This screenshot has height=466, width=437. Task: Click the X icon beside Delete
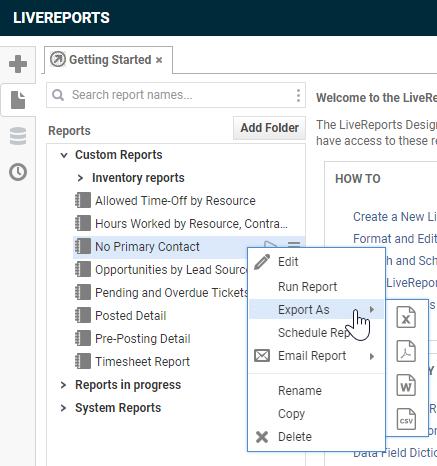(262, 437)
